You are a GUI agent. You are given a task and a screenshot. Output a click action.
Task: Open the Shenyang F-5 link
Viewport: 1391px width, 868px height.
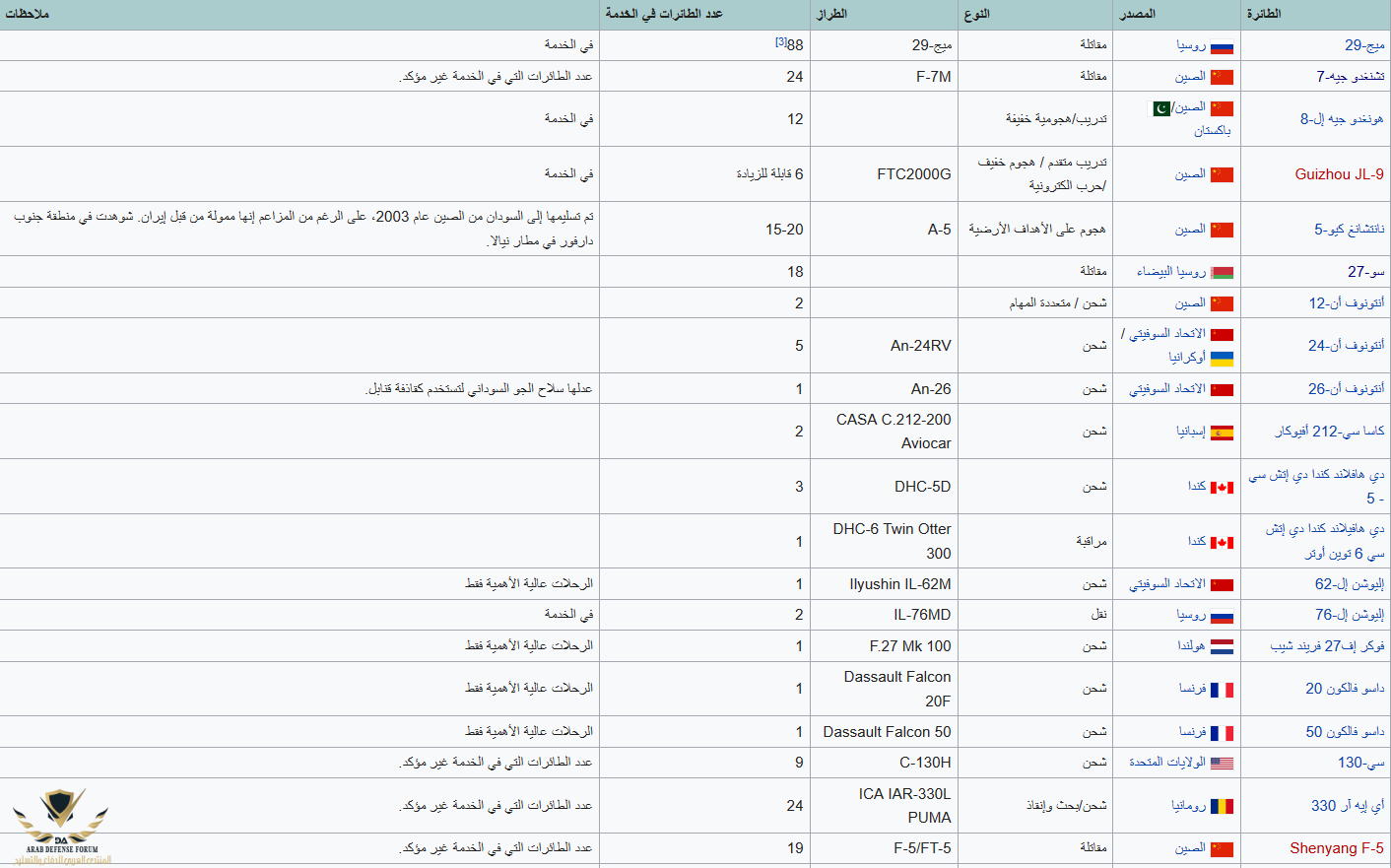(x=1336, y=848)
